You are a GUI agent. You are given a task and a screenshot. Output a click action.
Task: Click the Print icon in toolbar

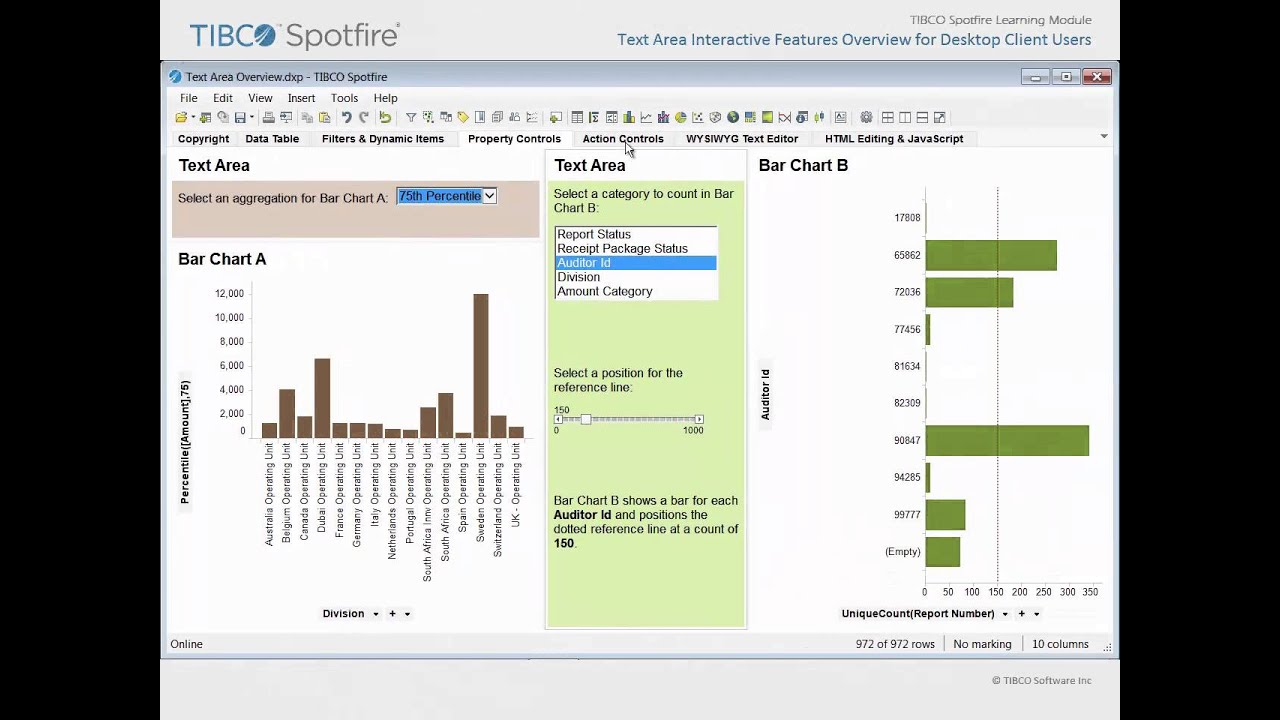coord(268,117)
